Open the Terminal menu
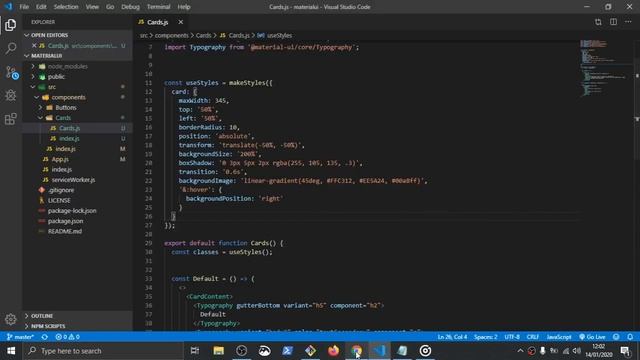This screenshot has height=360, width=640. pyautogui.click(x=158, y=7)
